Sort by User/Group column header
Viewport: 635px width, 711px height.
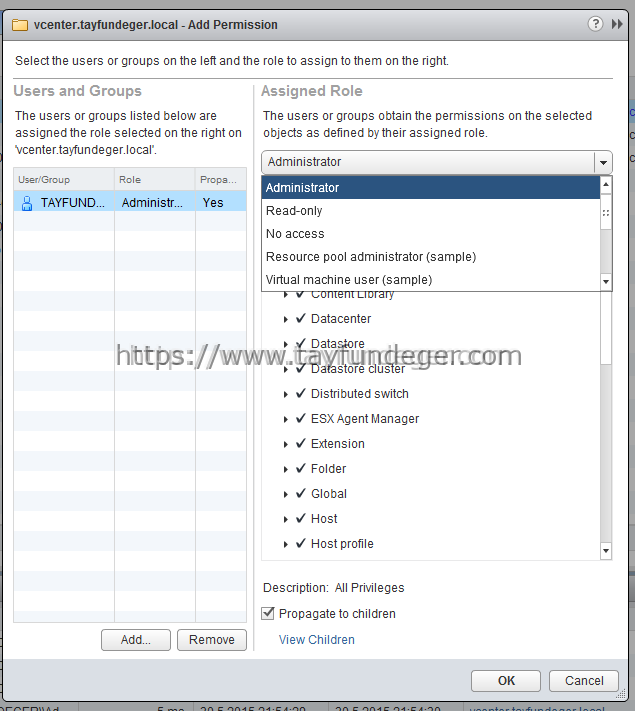click(64, 180)
